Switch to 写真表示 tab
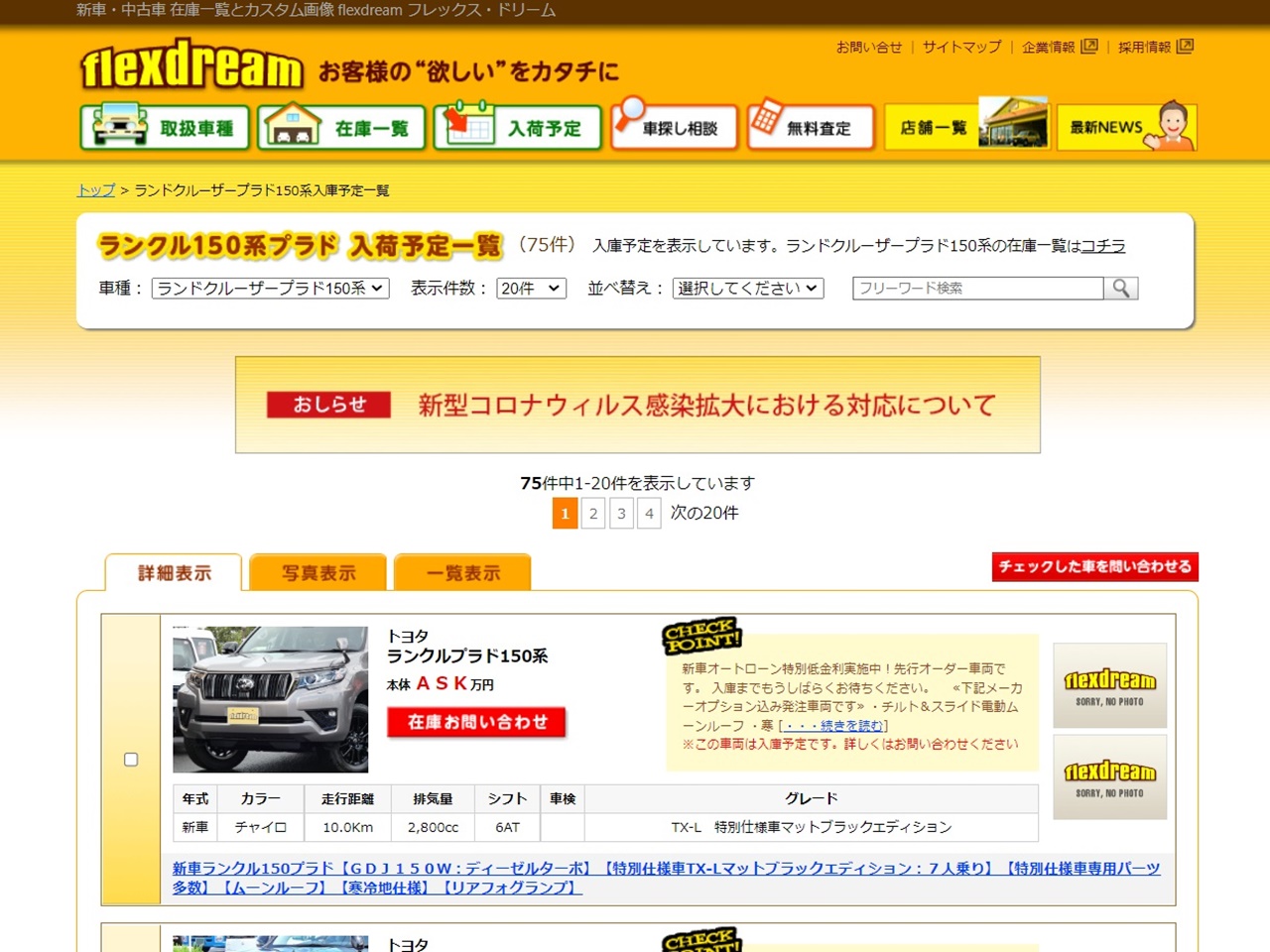The image size is (1270, 952). pos(318,572)
